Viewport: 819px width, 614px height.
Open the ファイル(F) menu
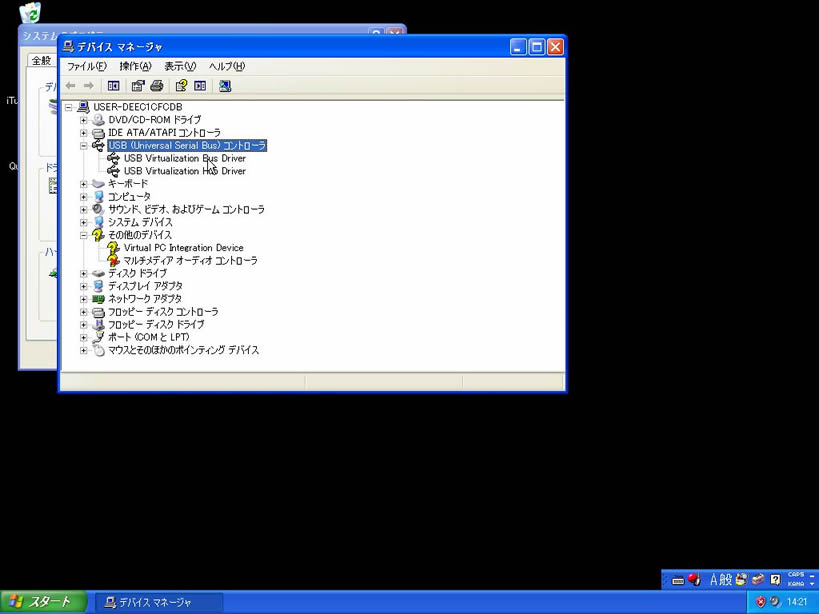(87, 66)
